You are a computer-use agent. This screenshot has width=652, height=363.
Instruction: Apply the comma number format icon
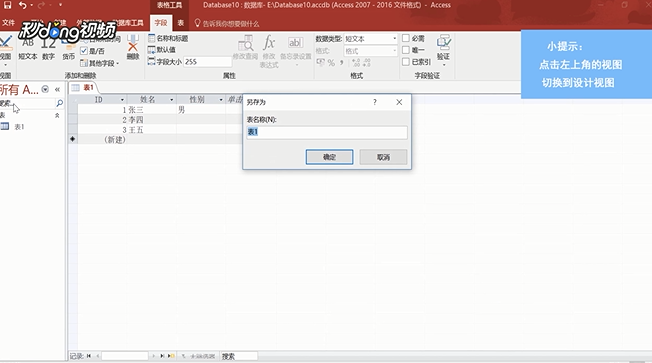[341, 63]
